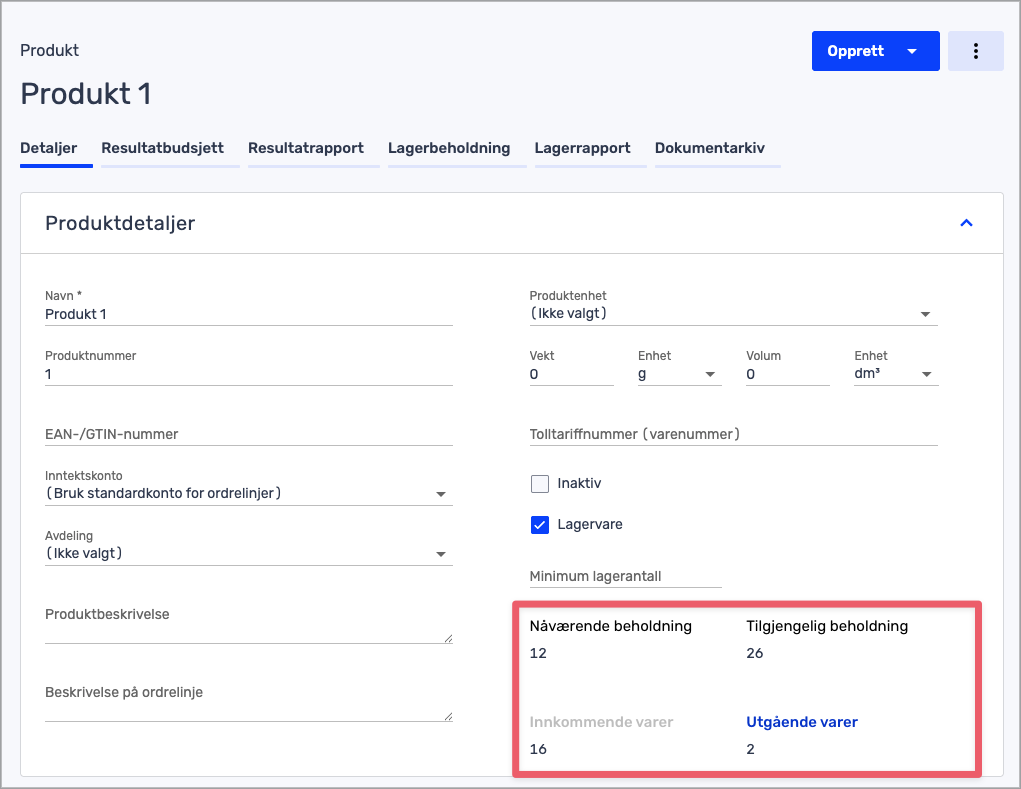Change volume unit dropdown showing dm³

[x=894, y=374]
